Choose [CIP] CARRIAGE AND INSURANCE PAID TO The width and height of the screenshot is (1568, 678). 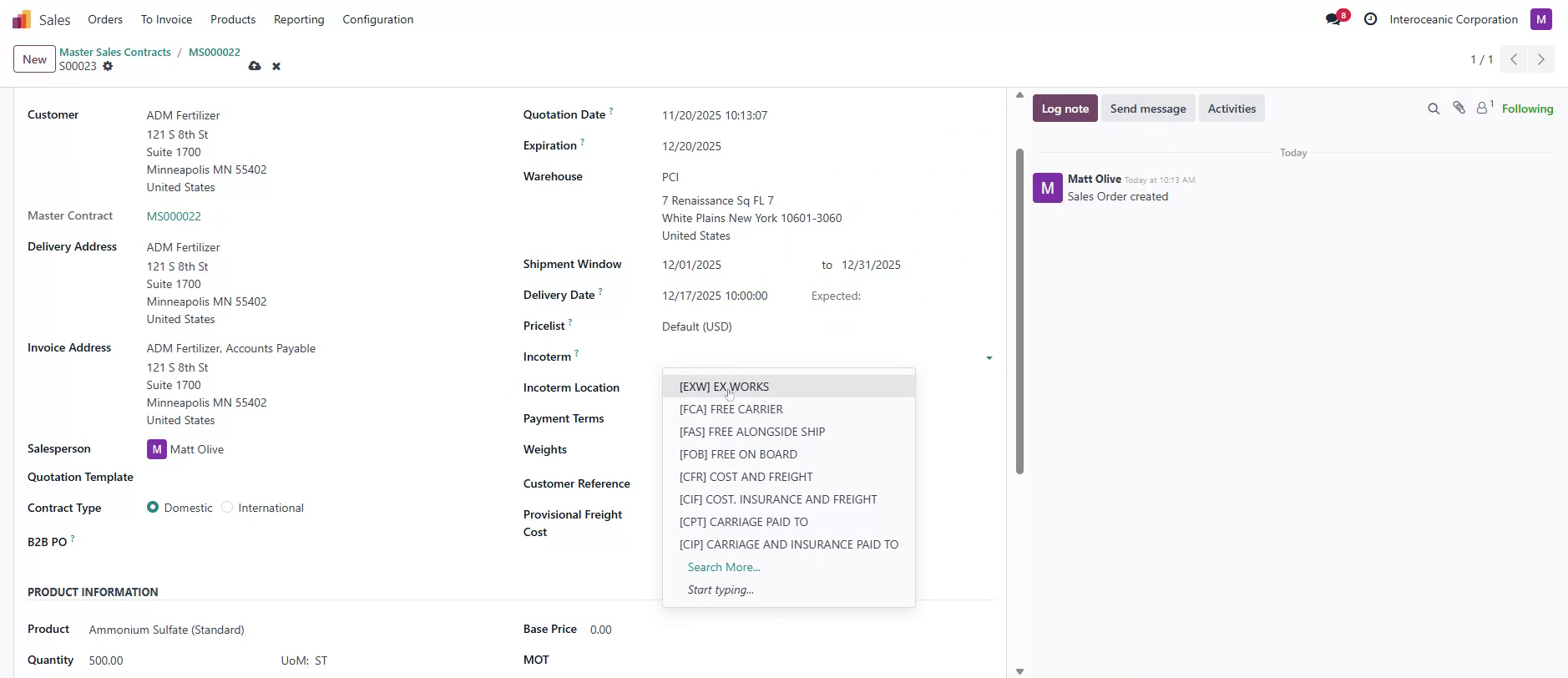tap(789, 544)
